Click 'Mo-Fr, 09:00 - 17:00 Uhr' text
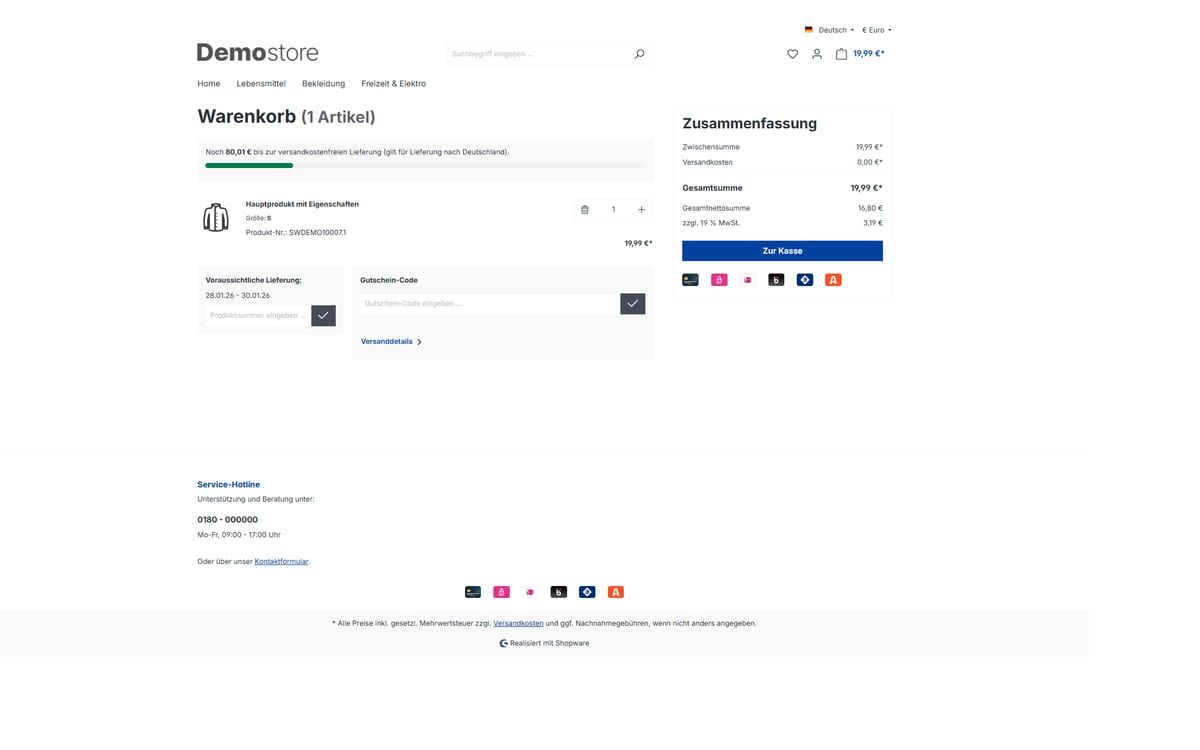Viewport: 1200px width, 750px height. (x=239, y=535)
